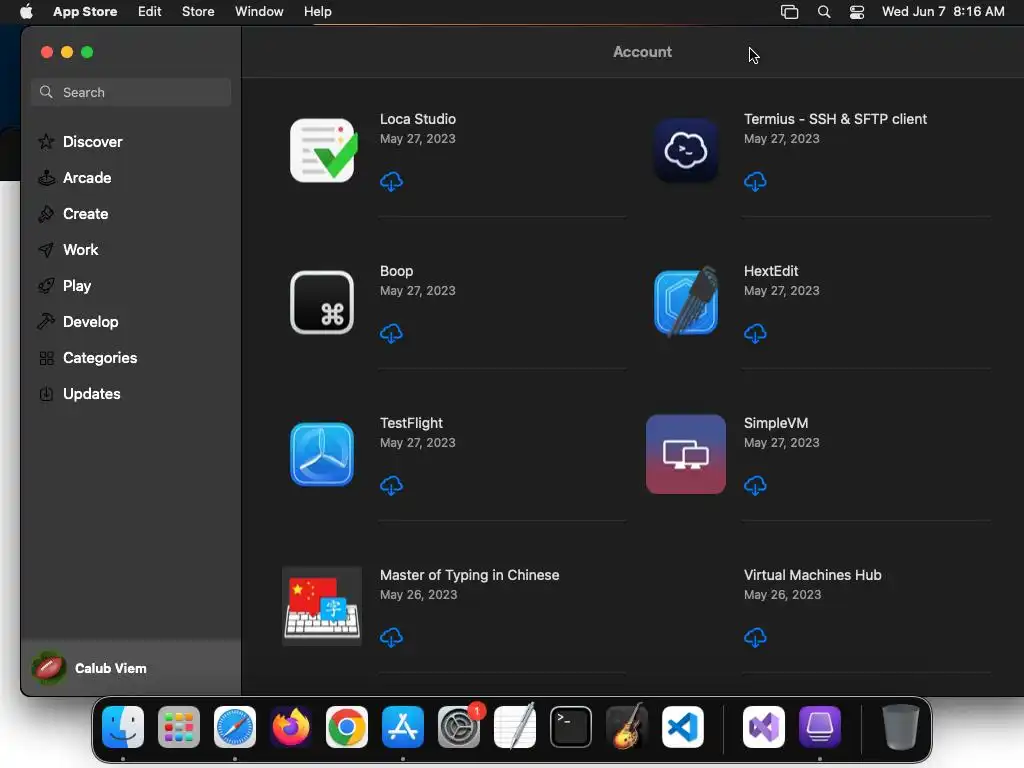Open Visual Studio Code from the Dock

[x=683, y=727]
